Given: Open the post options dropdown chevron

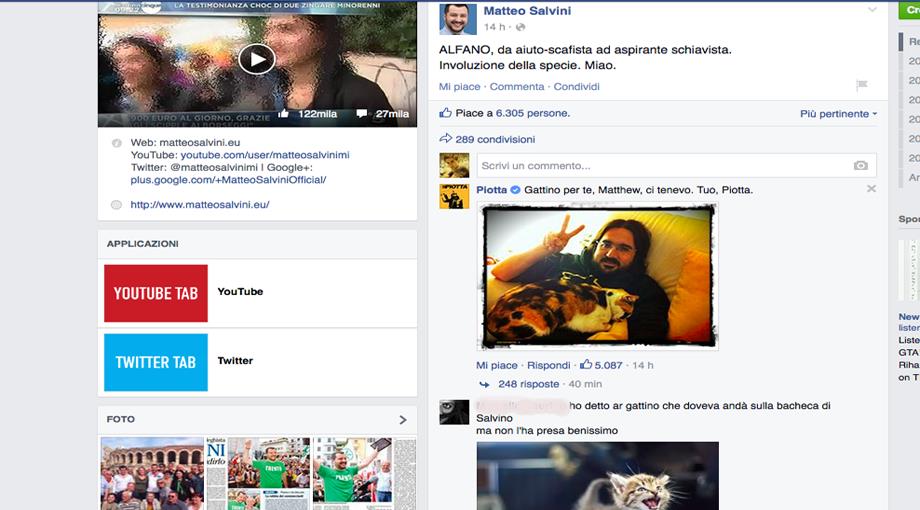Looking at the screenshot, I should (x=872, y=9).
